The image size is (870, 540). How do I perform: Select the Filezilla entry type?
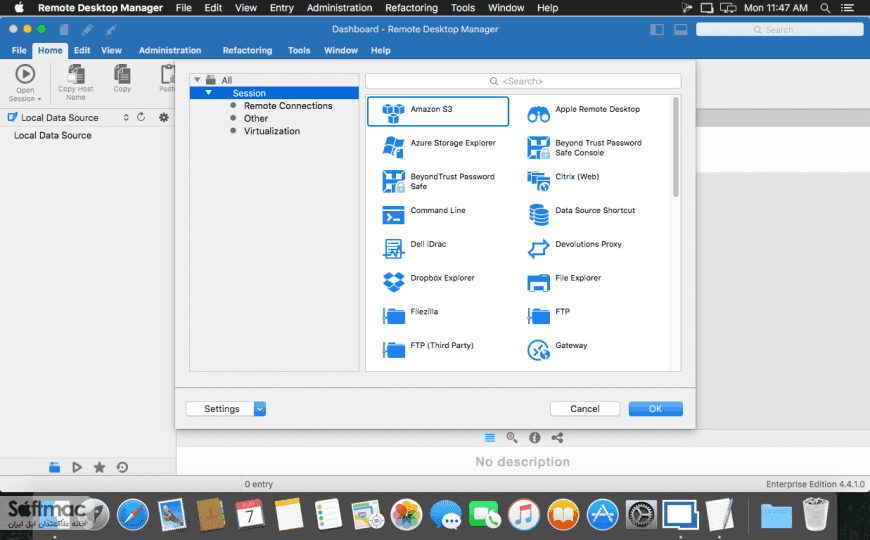[410, 315]
